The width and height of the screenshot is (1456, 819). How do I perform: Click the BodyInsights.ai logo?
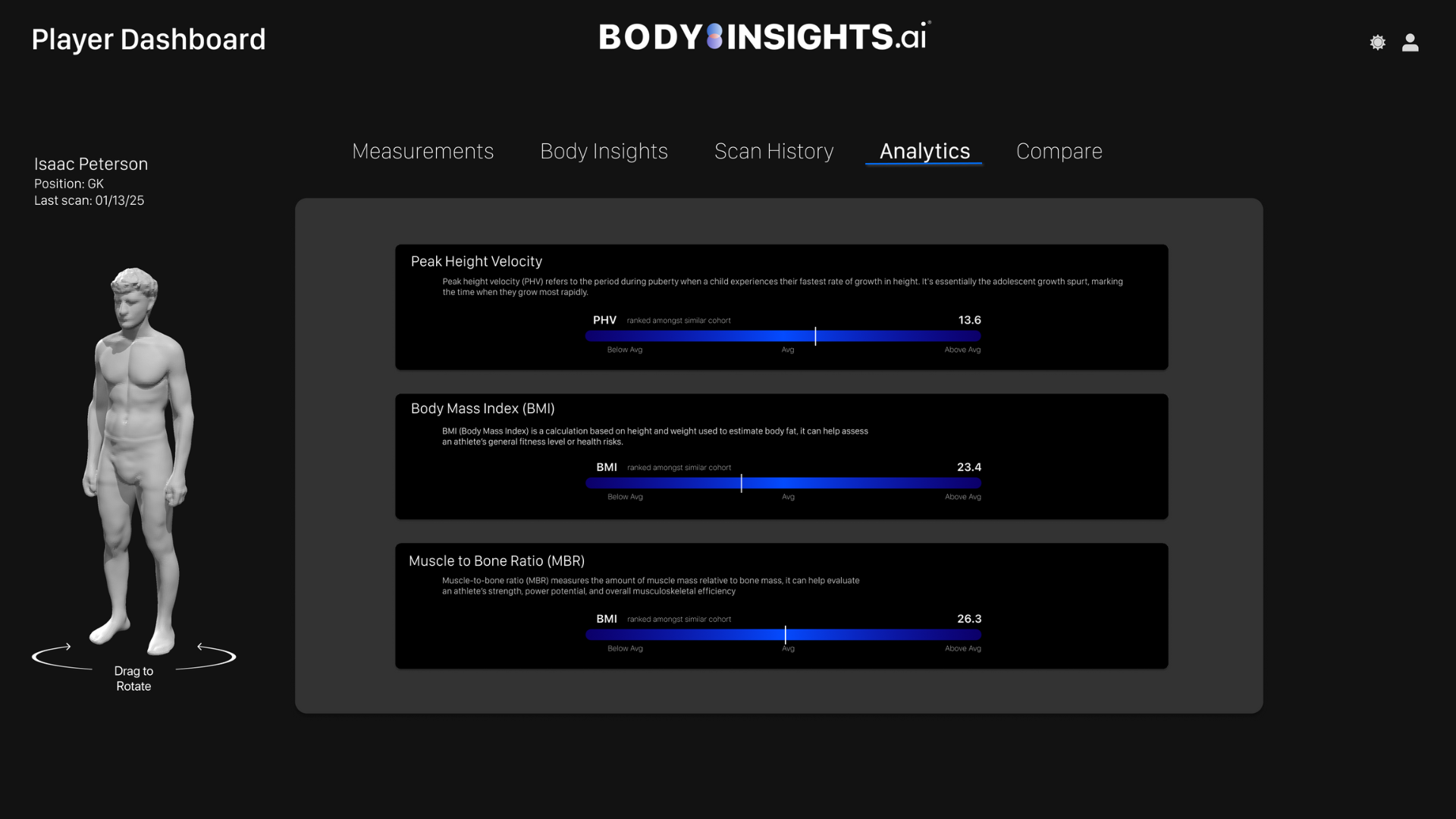(764, 37)
